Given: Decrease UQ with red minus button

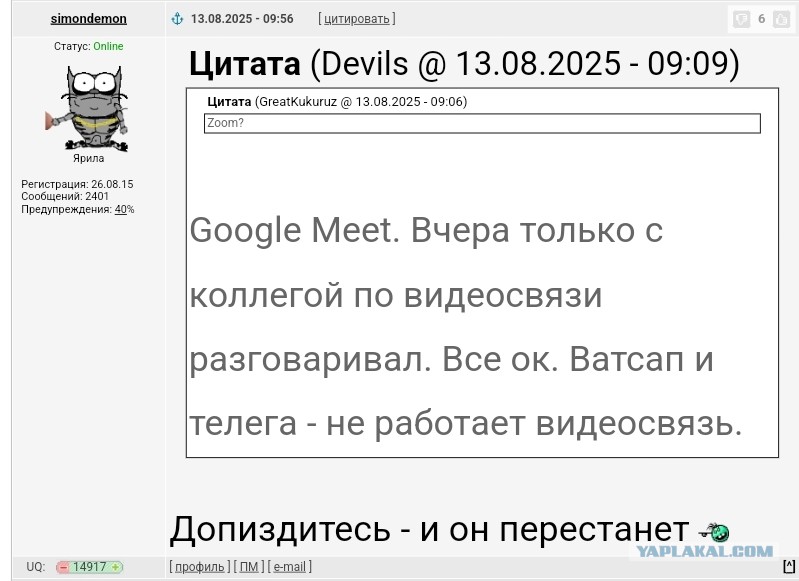Looking at the screenshot, I should 64,567.
